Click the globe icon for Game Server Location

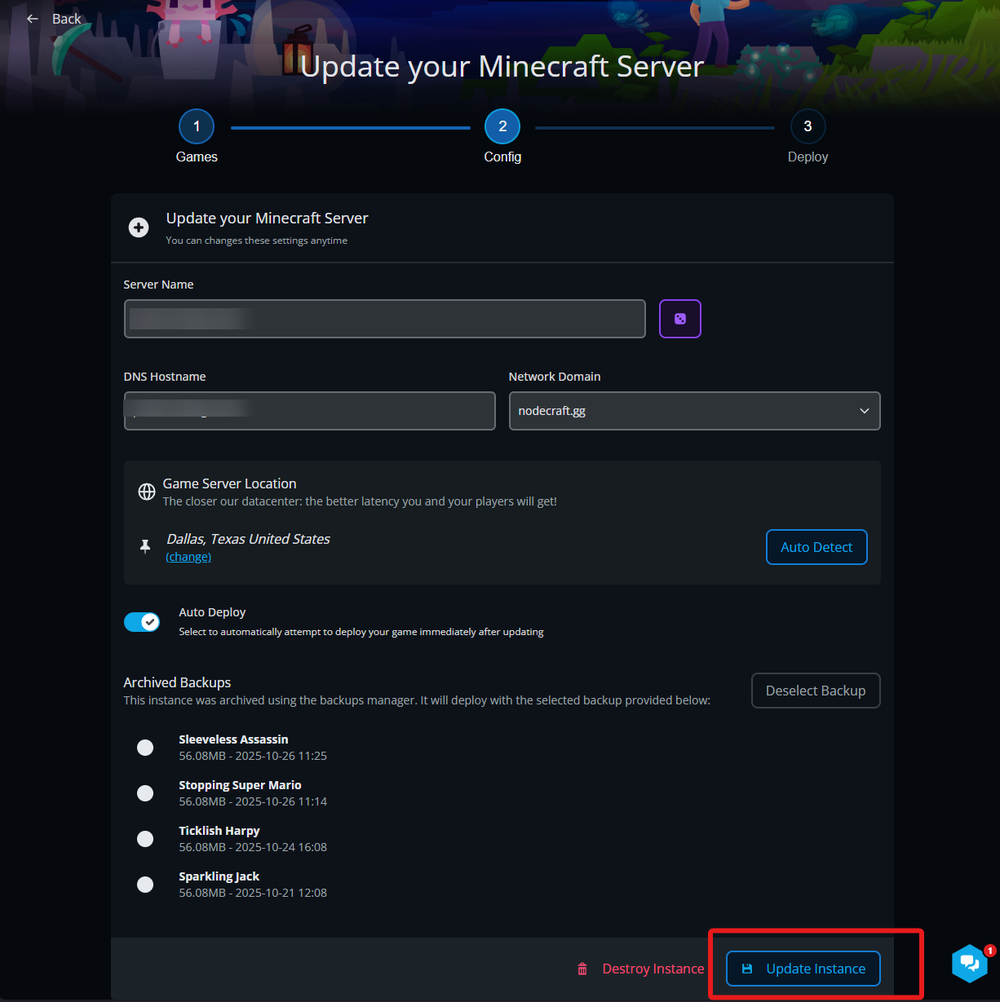point(146,492)
